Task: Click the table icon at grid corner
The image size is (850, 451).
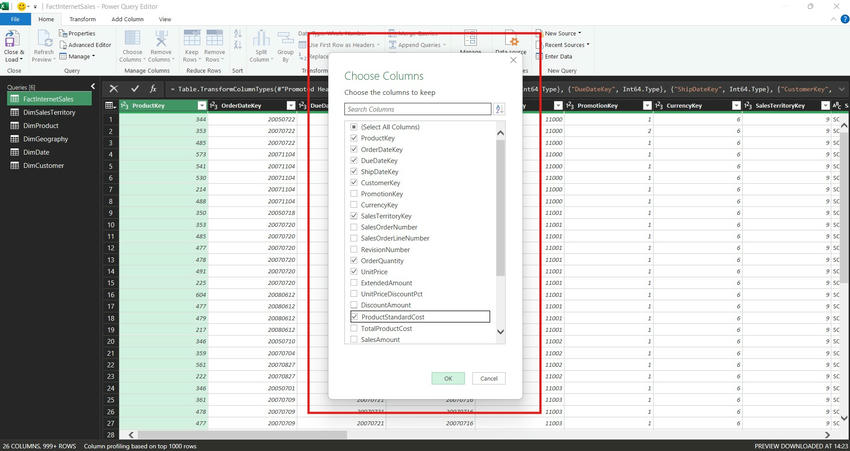Action: tap(110, 106)
